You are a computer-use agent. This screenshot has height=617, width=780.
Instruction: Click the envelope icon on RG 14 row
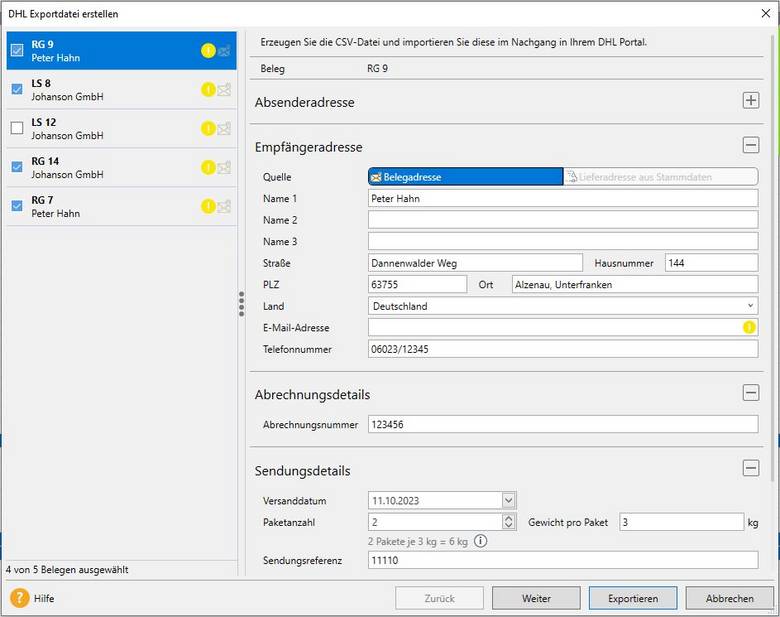pyautogui.click(x=224, y=167)
